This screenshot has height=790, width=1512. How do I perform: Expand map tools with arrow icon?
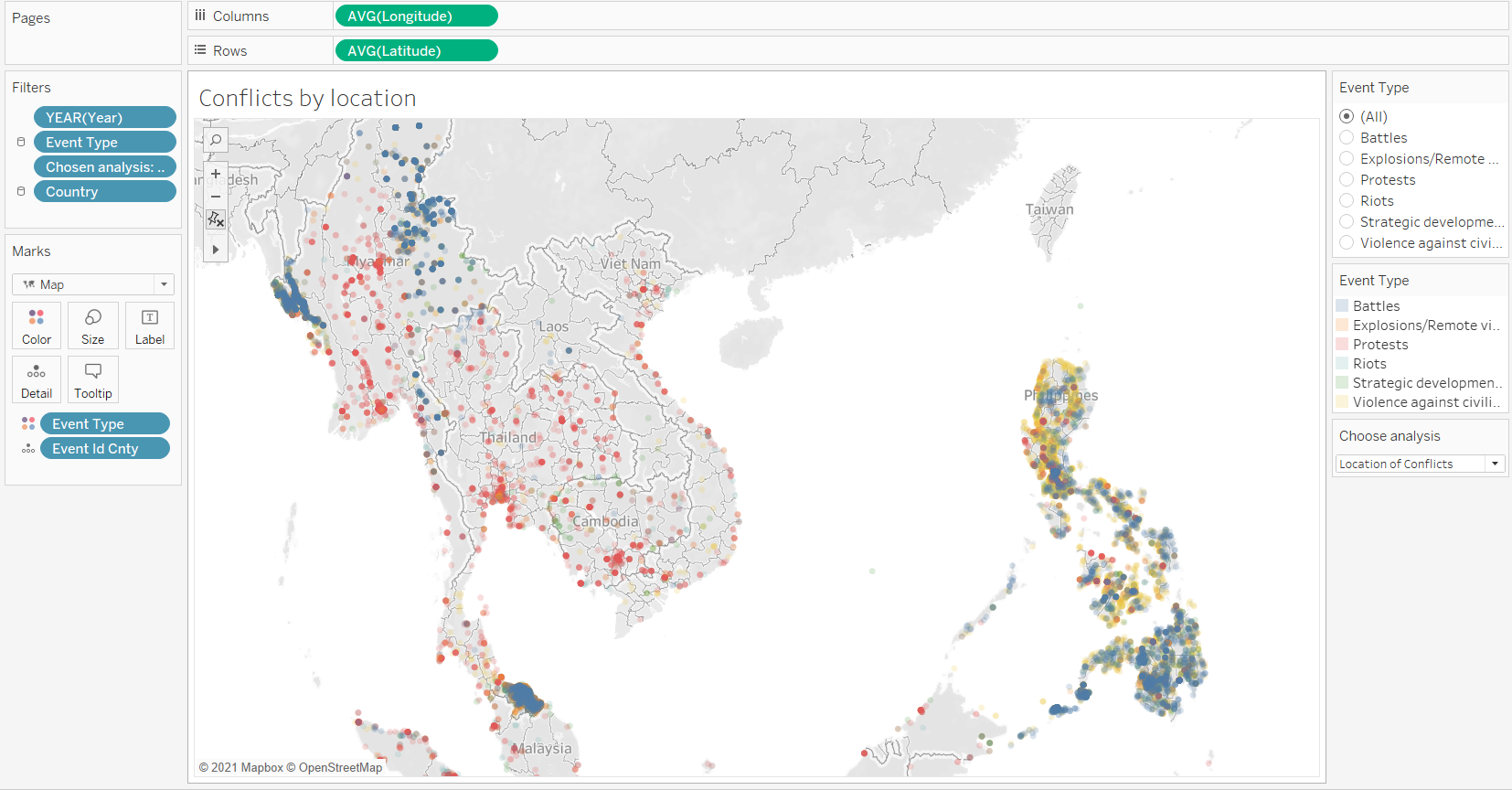(x=216, y=249)
